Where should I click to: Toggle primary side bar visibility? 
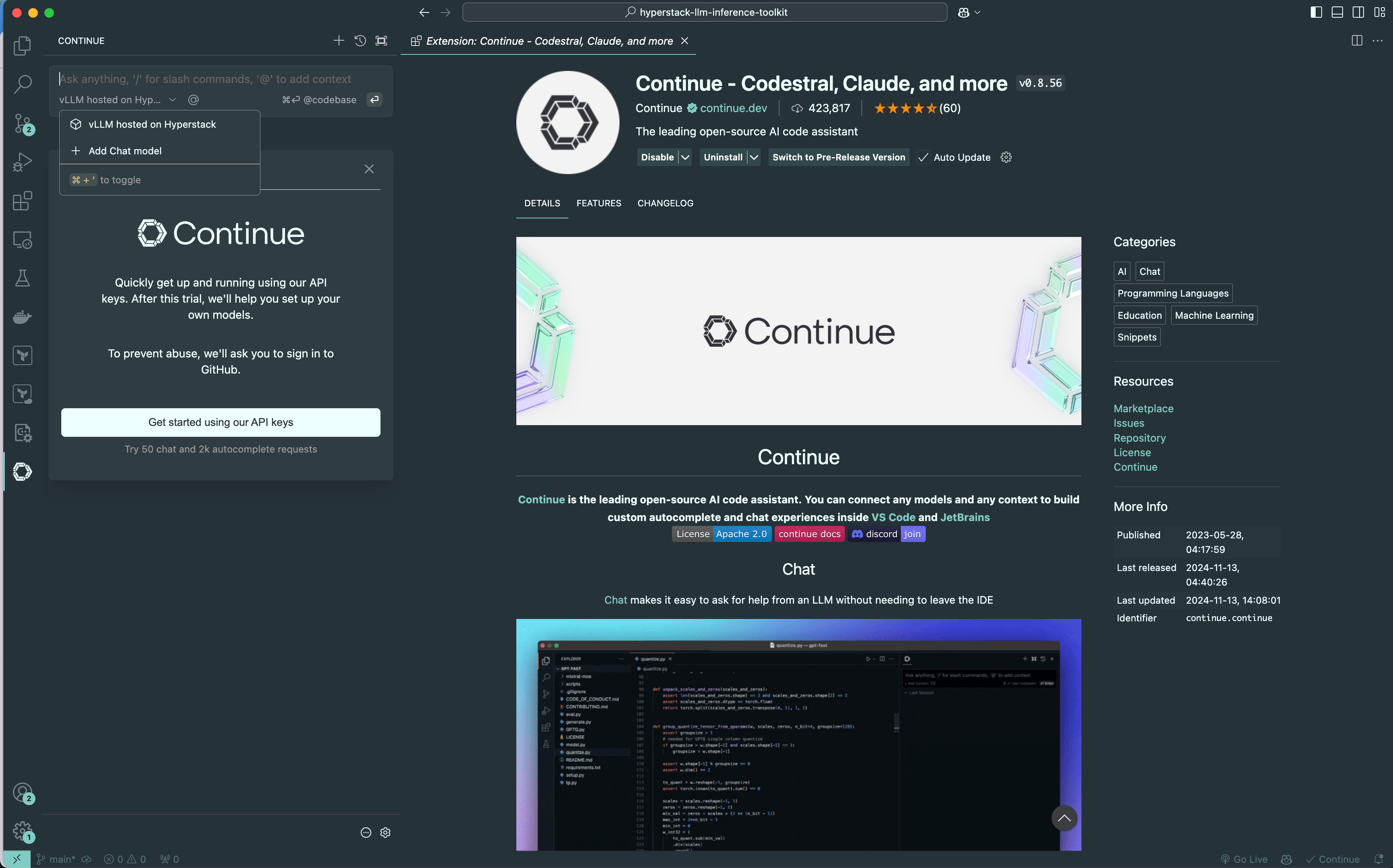pos(1316,12)
